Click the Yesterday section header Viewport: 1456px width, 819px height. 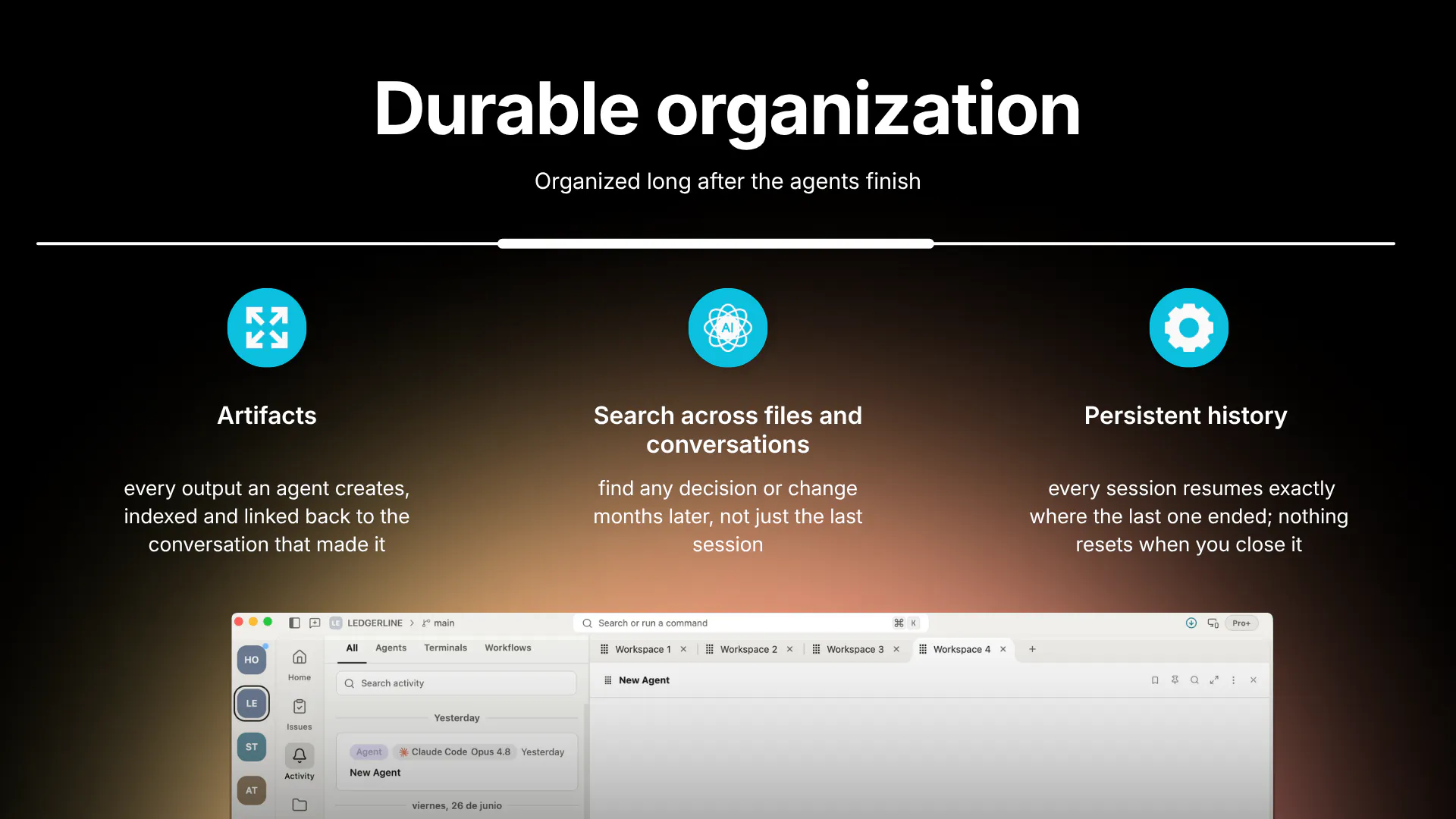click(457, 718)
